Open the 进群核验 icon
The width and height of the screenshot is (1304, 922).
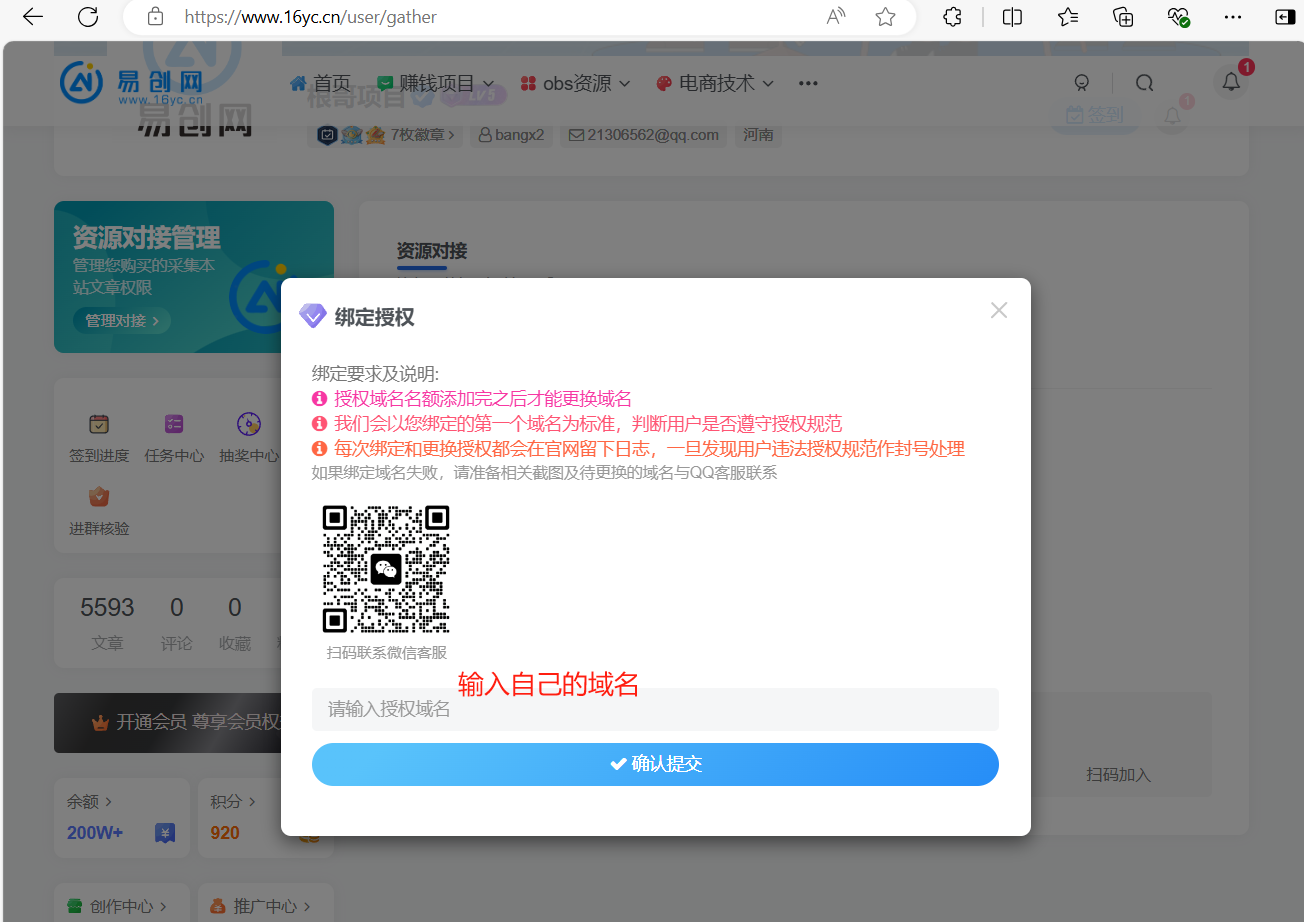pyautogui.click(x=99, y=497)
